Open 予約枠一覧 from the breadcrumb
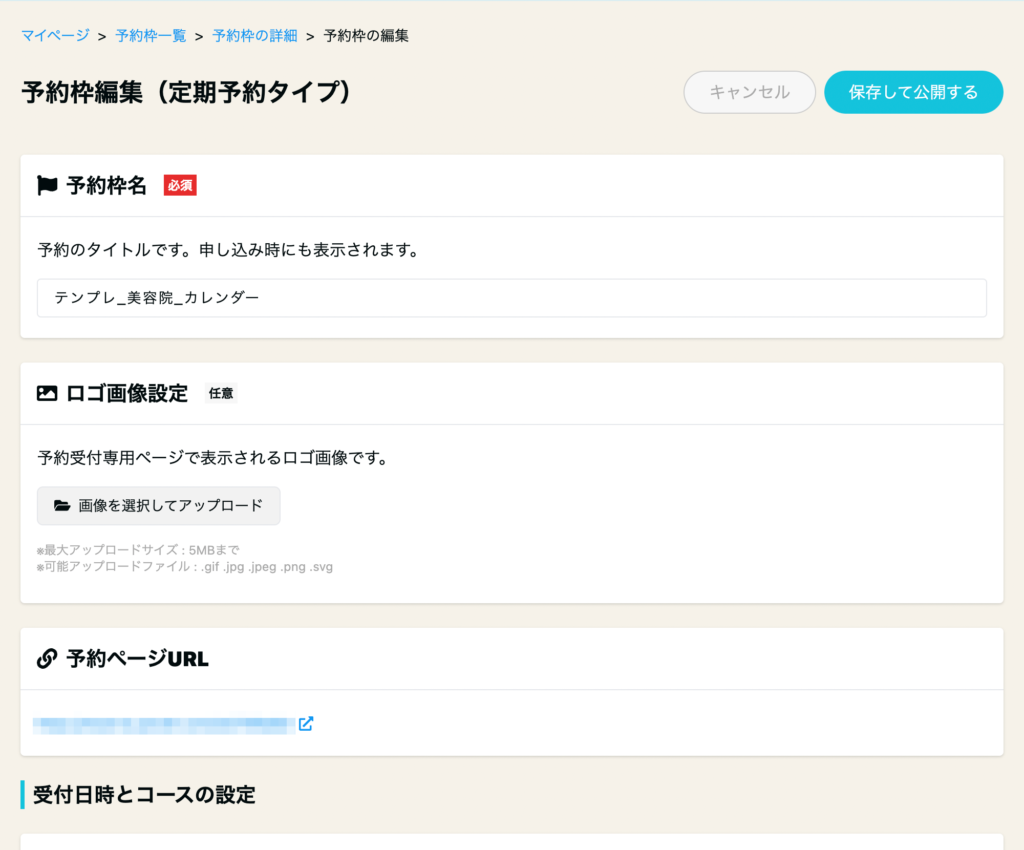Screen dimensions: 1024x850 [x=151, y=36]
